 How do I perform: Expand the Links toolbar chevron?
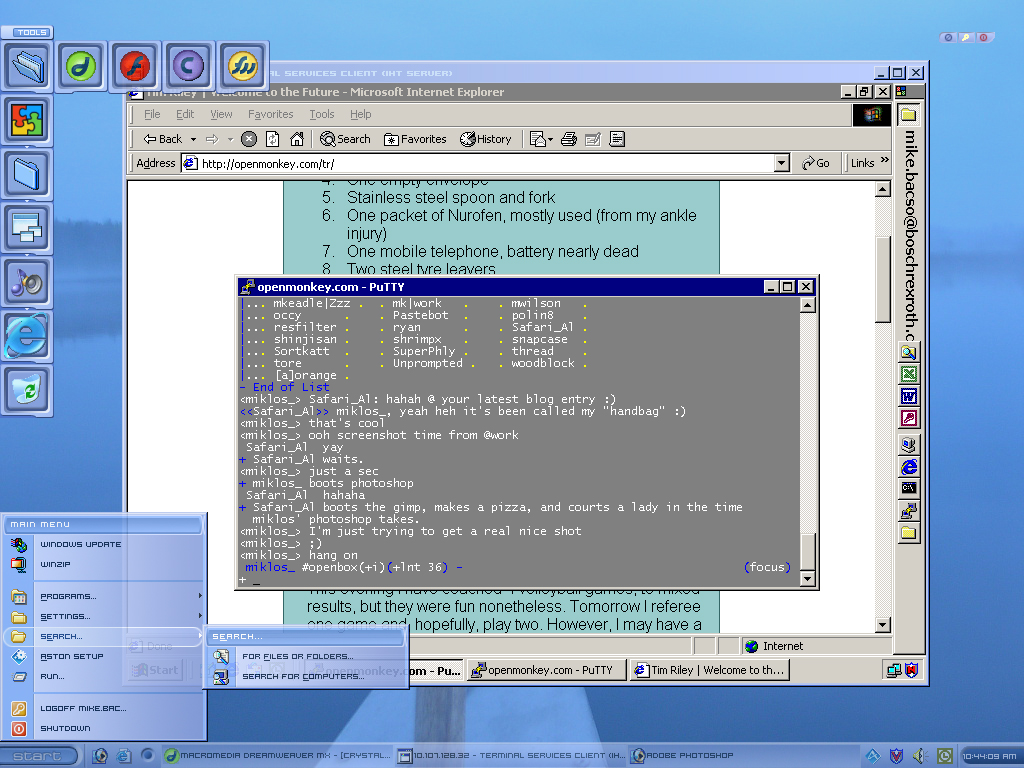[x=884, y=163]
